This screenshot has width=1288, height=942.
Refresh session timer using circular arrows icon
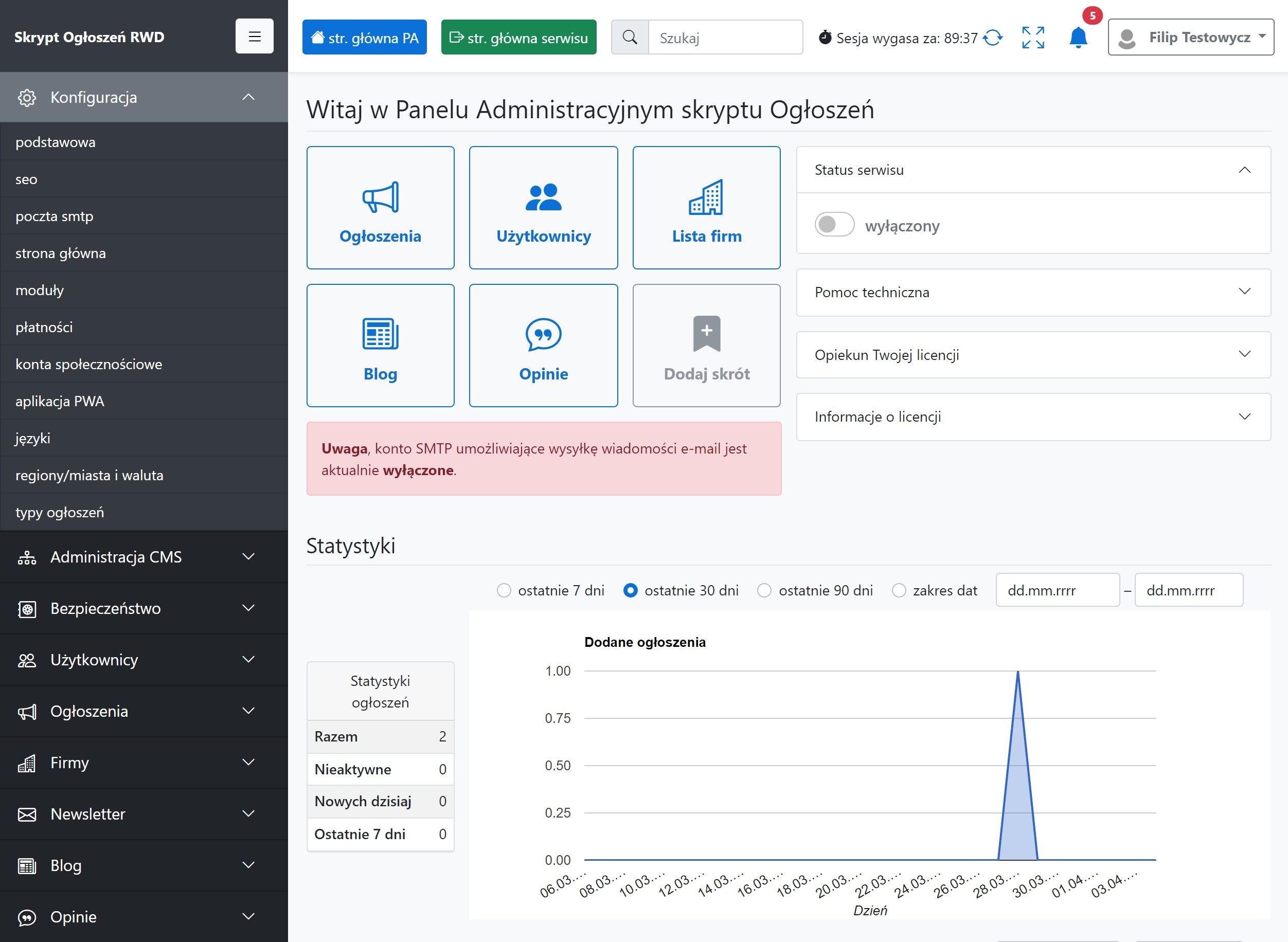(993, 38)
